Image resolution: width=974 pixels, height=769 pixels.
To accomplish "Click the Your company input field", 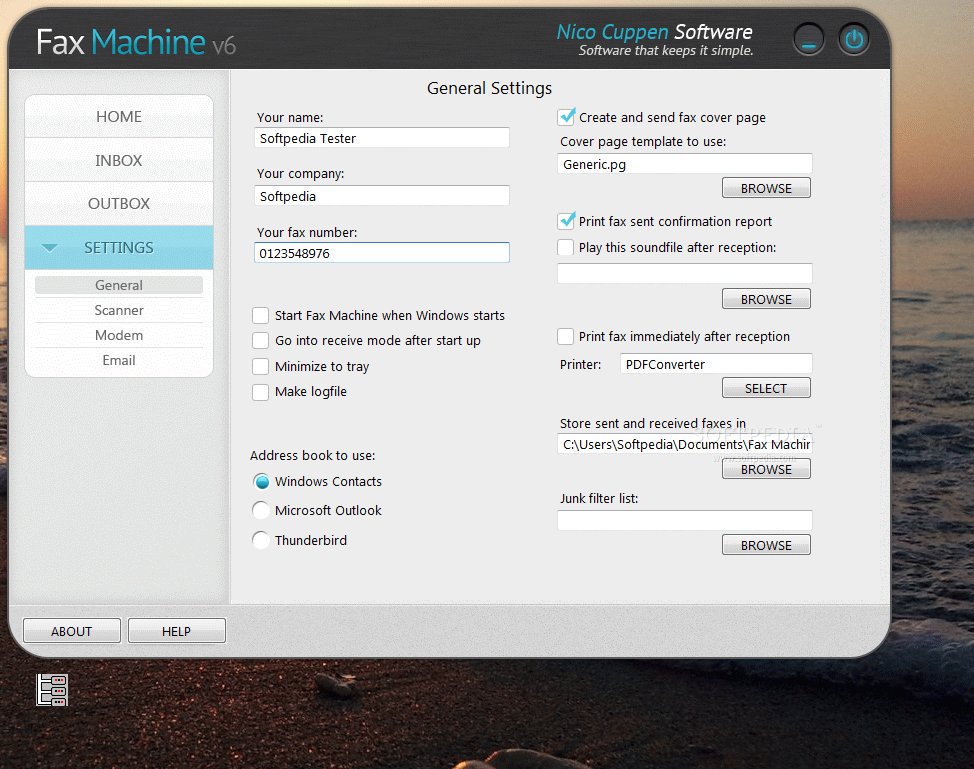I will tap(381, 196).
